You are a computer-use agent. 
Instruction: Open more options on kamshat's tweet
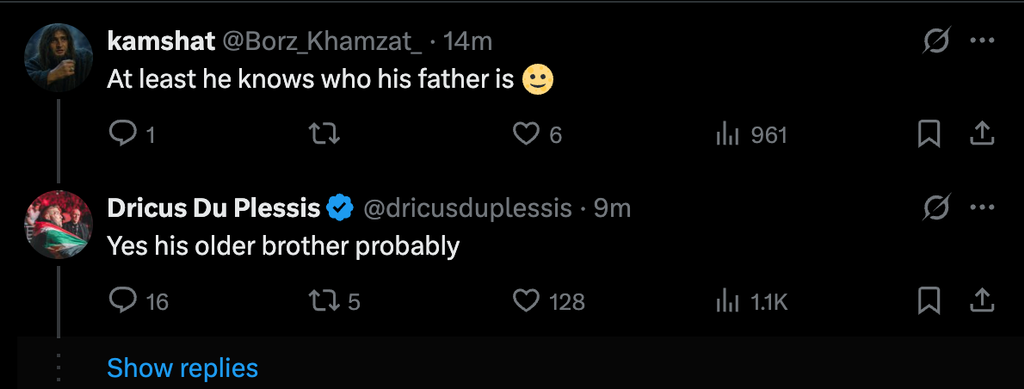[982, 41]
